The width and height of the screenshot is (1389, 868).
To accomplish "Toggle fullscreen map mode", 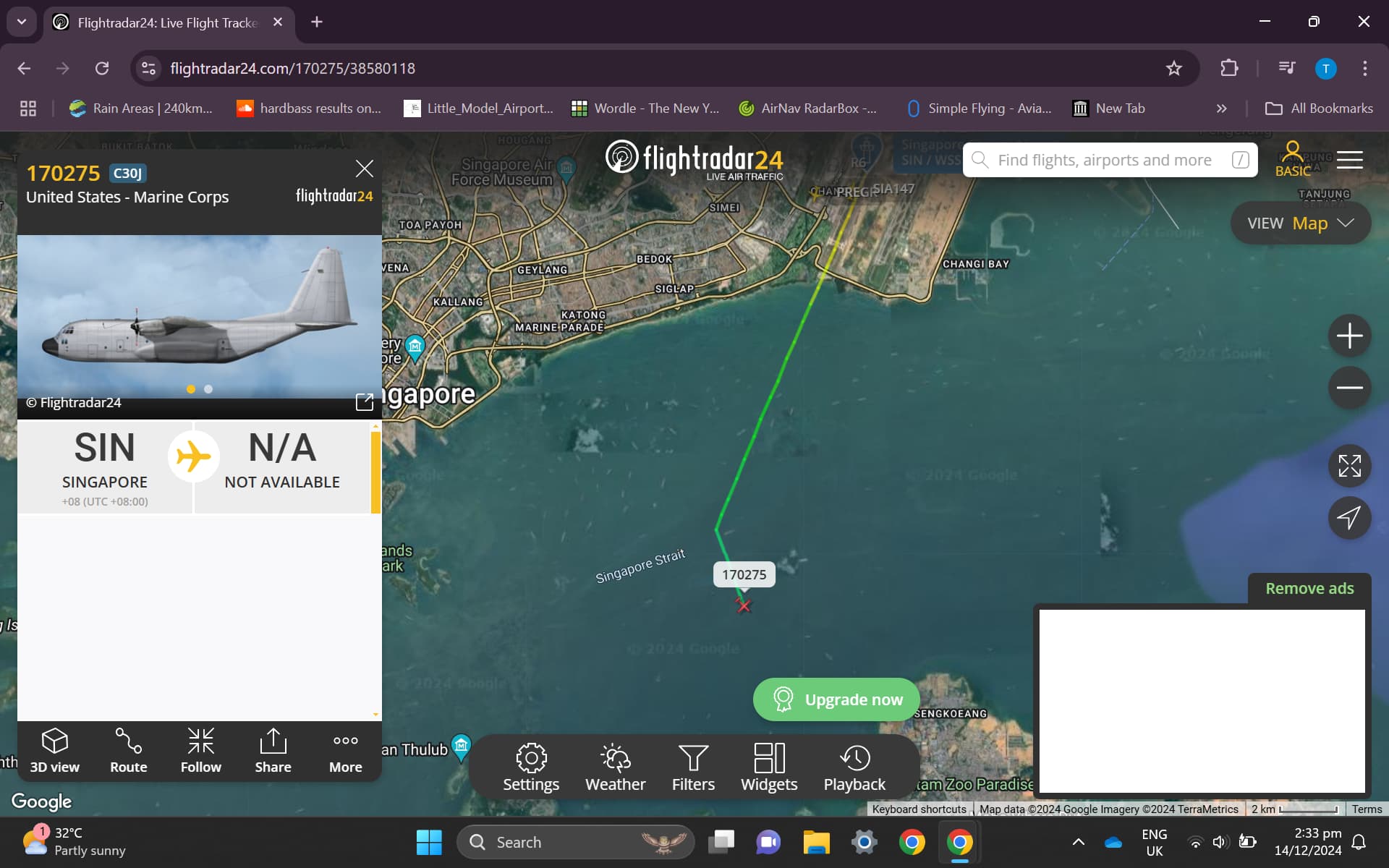I will (1349, 466).
